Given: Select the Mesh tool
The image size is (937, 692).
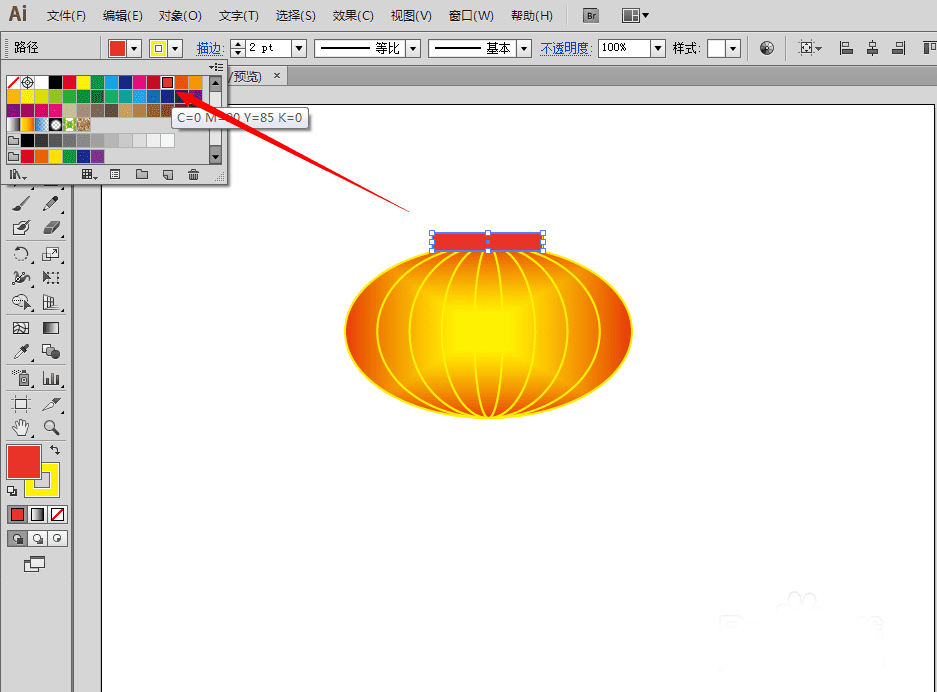Looking at the screenshot, I should click(x=22, y=328).
